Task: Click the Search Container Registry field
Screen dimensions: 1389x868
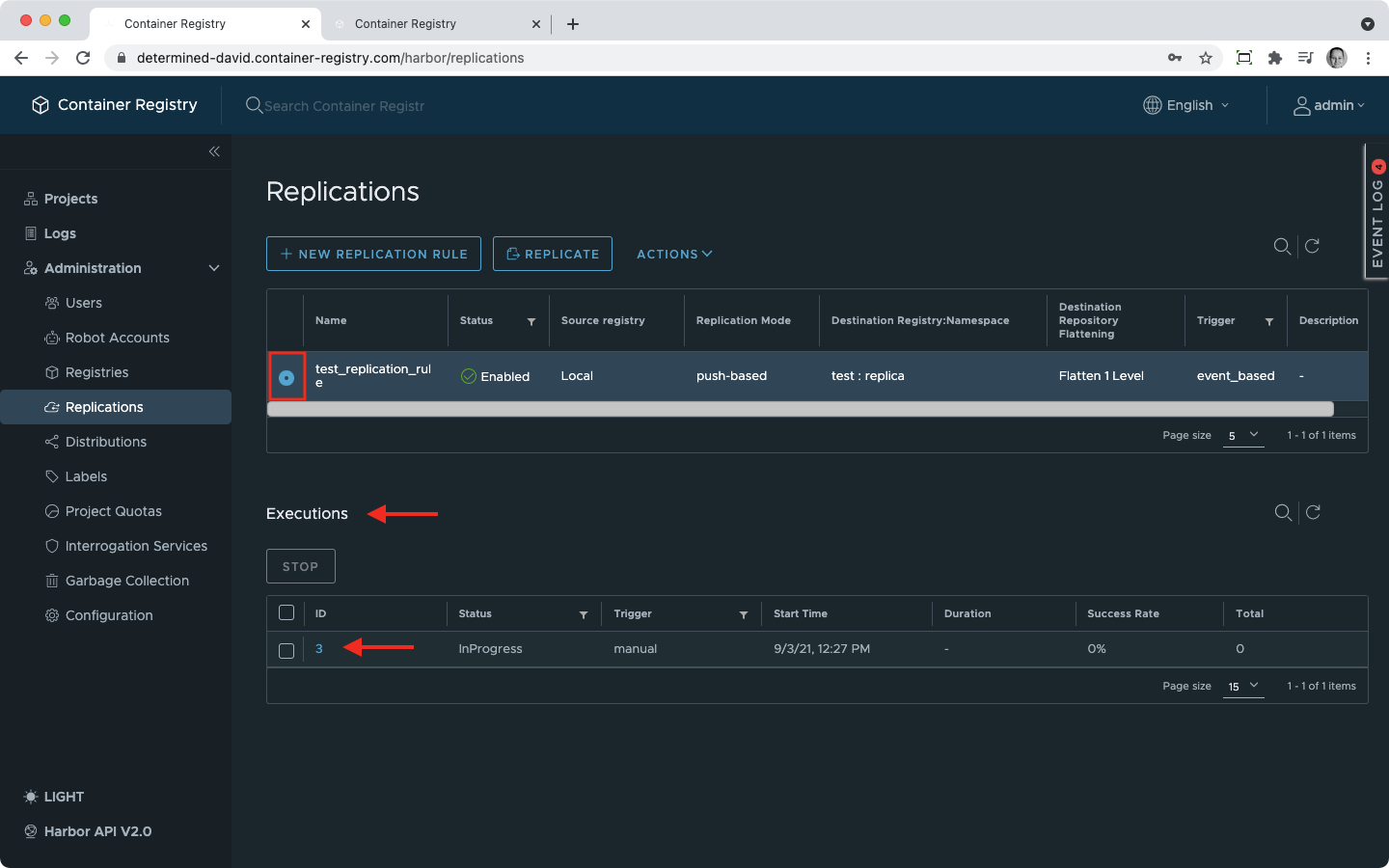Action: [x=344, y=106]
